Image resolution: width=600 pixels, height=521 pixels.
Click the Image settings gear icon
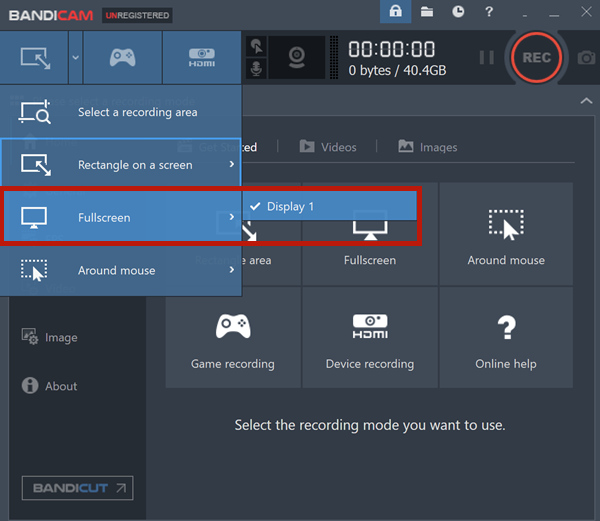pos(30,336)
